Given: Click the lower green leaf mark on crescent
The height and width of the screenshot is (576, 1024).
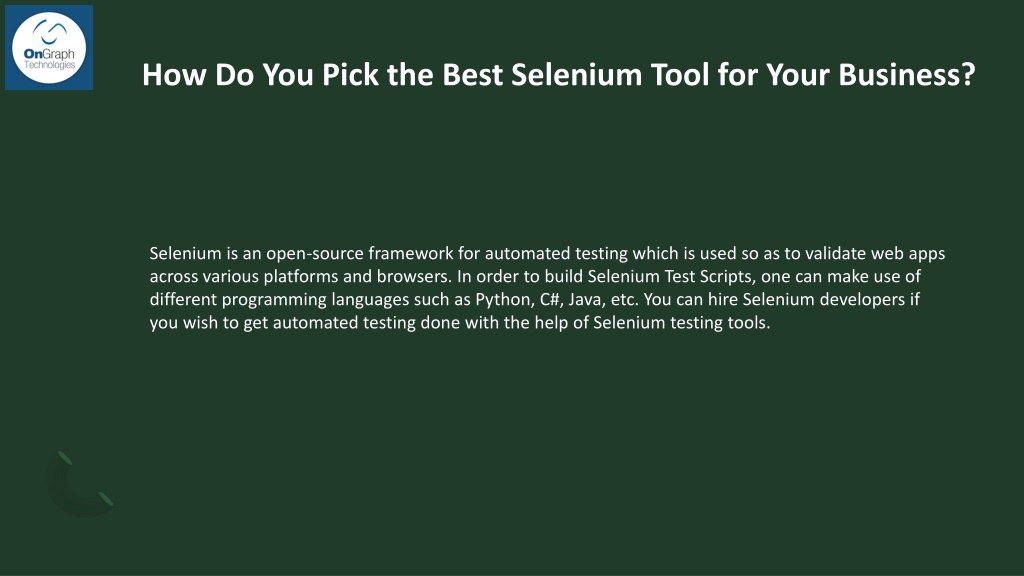Looking at the screenshot, I should 106,500.
